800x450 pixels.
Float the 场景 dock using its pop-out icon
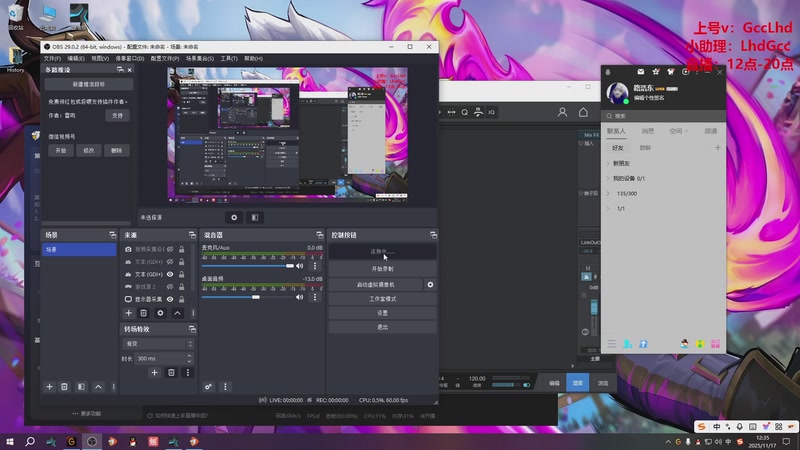(113, 235)
